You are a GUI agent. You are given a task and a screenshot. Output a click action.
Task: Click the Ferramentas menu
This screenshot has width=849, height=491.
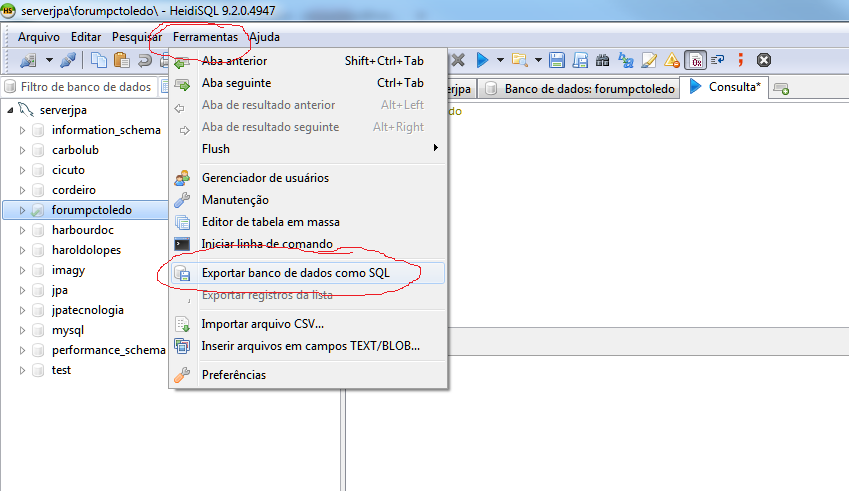[x=205, y=37]
